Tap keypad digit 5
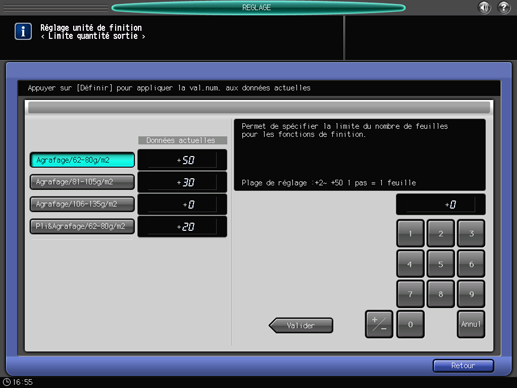Viewport: 517px width, 388px height. click(441, 264)
